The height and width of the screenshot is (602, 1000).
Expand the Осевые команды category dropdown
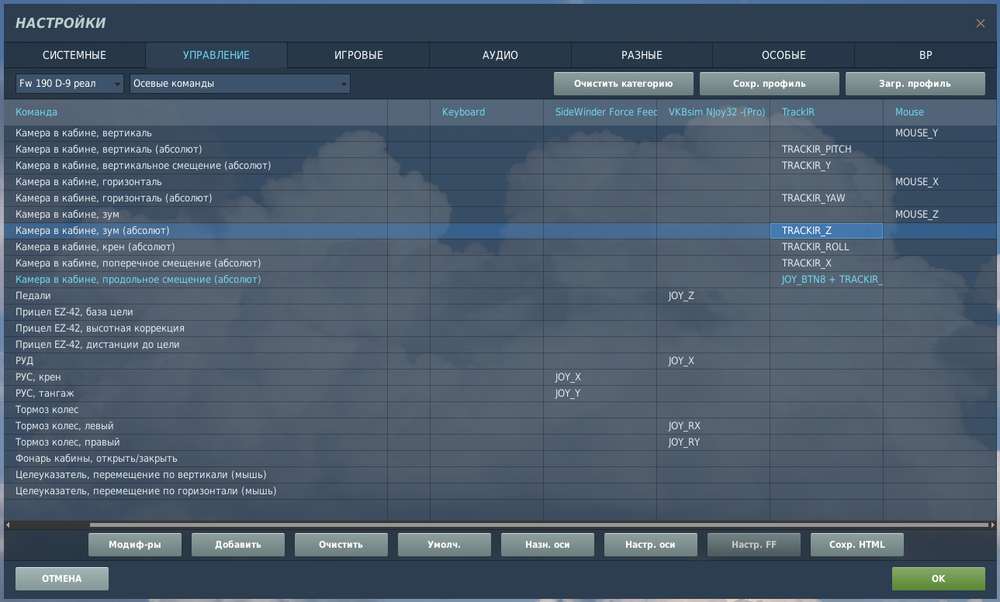coord(240,84)
